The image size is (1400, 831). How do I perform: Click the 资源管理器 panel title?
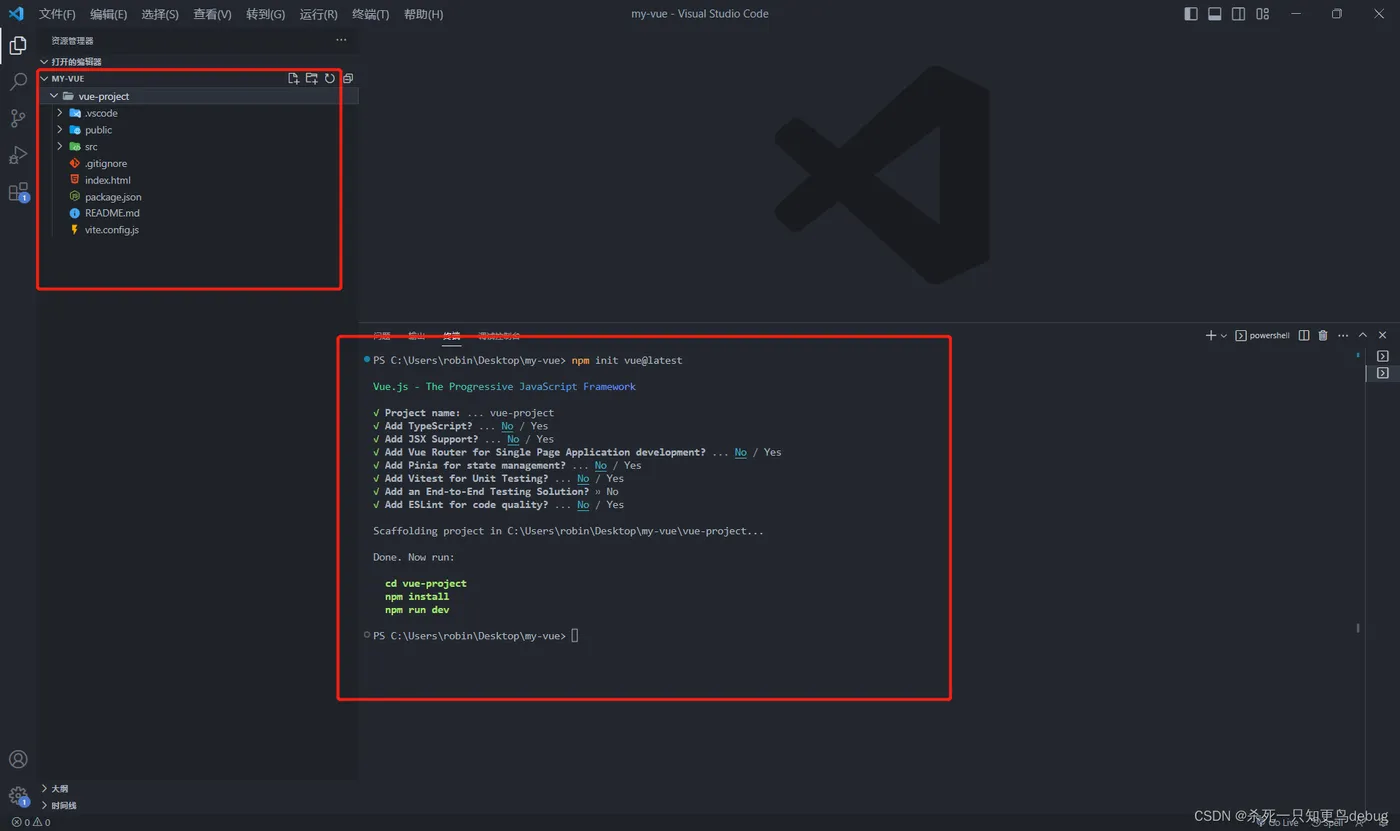pos(72,41)
